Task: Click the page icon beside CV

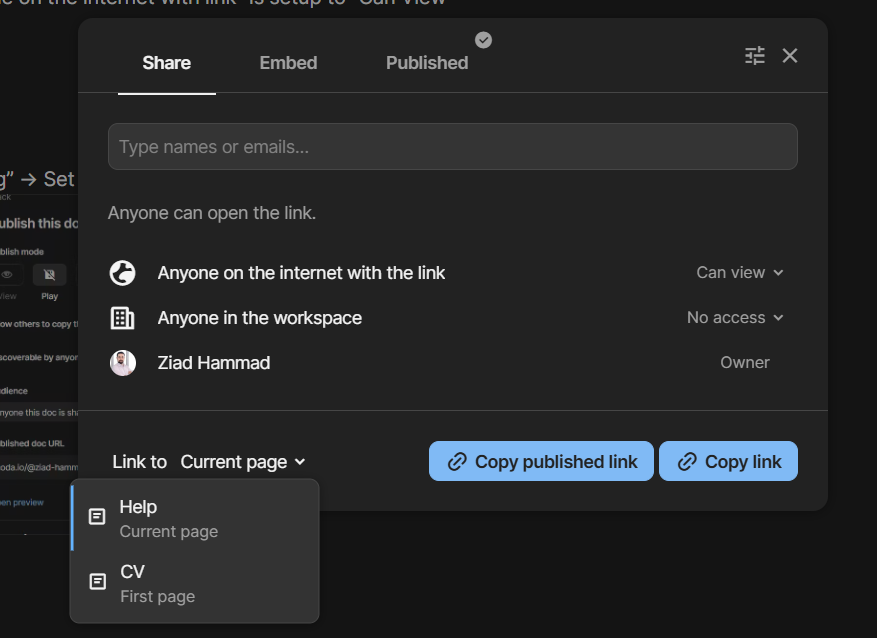Action: [x=98, y=582]
